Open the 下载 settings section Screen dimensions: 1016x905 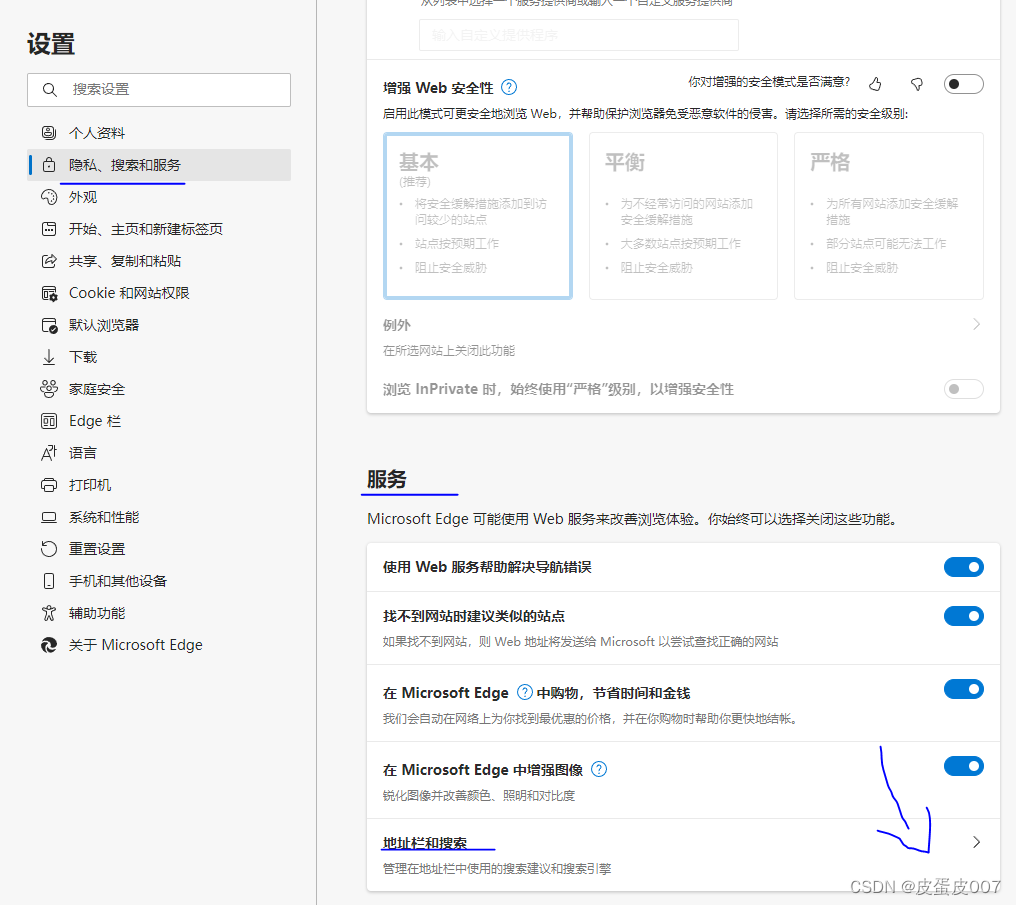159,357
